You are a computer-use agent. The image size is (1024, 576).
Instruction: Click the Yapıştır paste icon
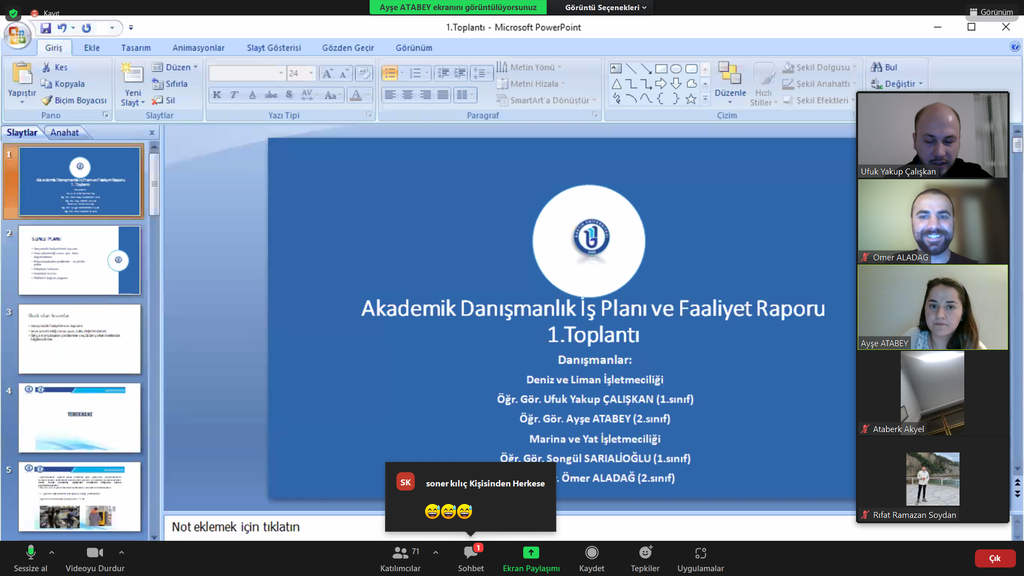tap(22, 74)
